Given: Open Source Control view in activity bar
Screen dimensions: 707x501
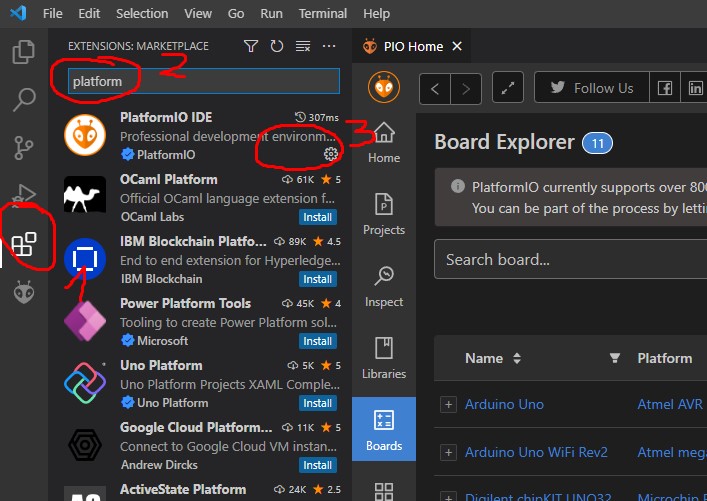Looking at the screenshot, I should tap(23, 148).
